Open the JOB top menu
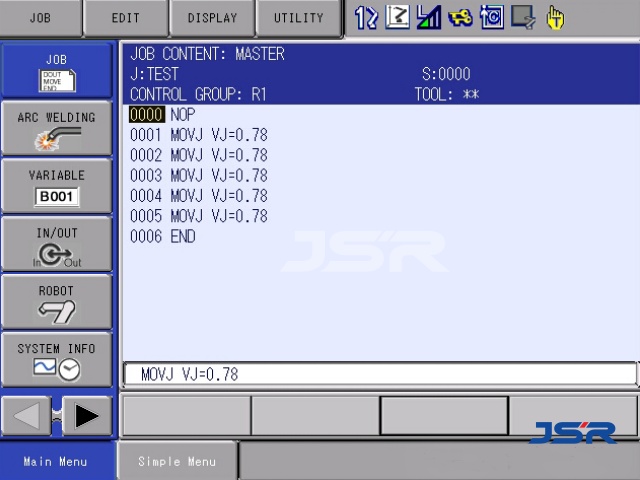 [40, 18]
